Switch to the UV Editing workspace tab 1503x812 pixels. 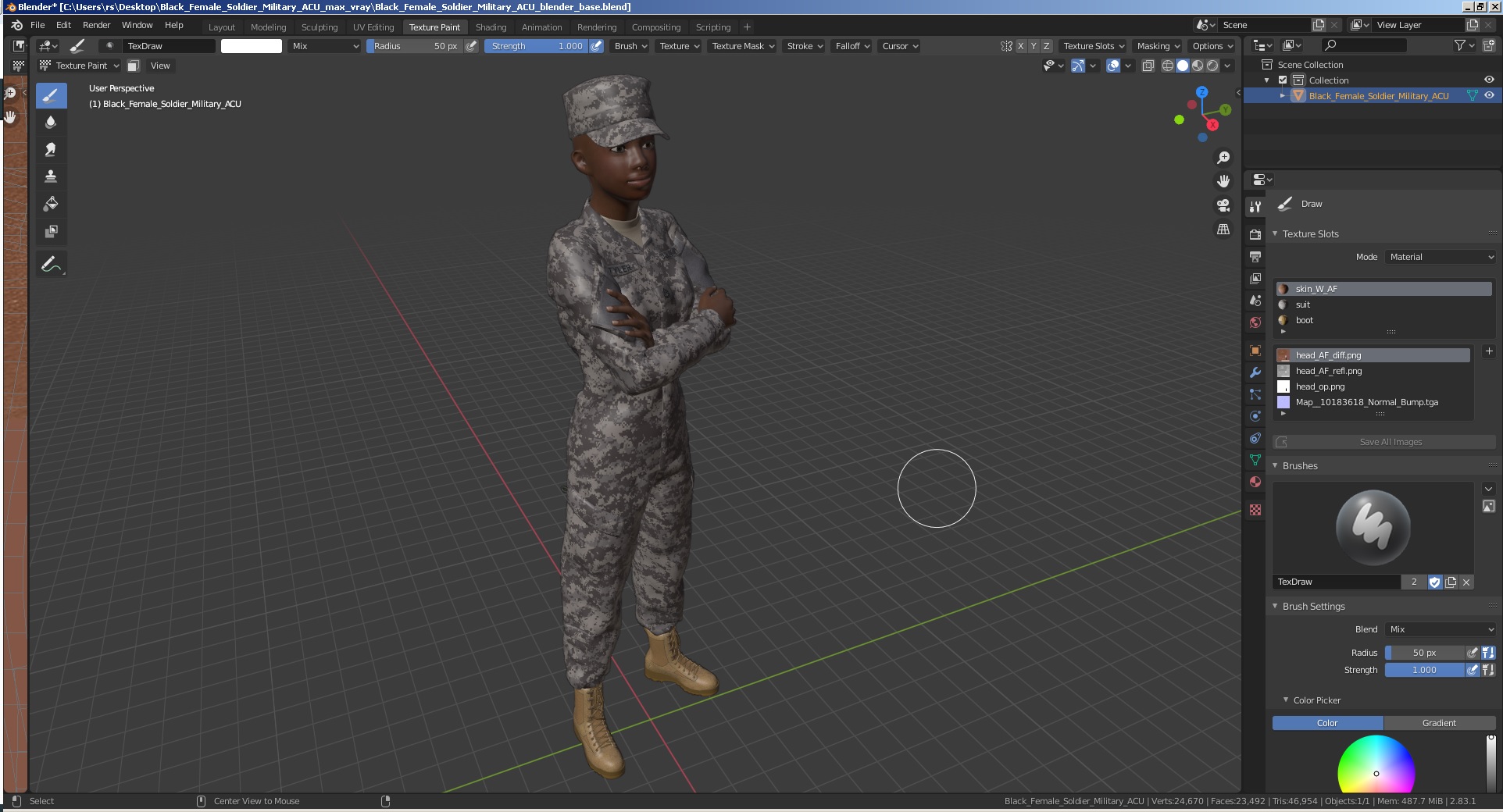[373, 27]
